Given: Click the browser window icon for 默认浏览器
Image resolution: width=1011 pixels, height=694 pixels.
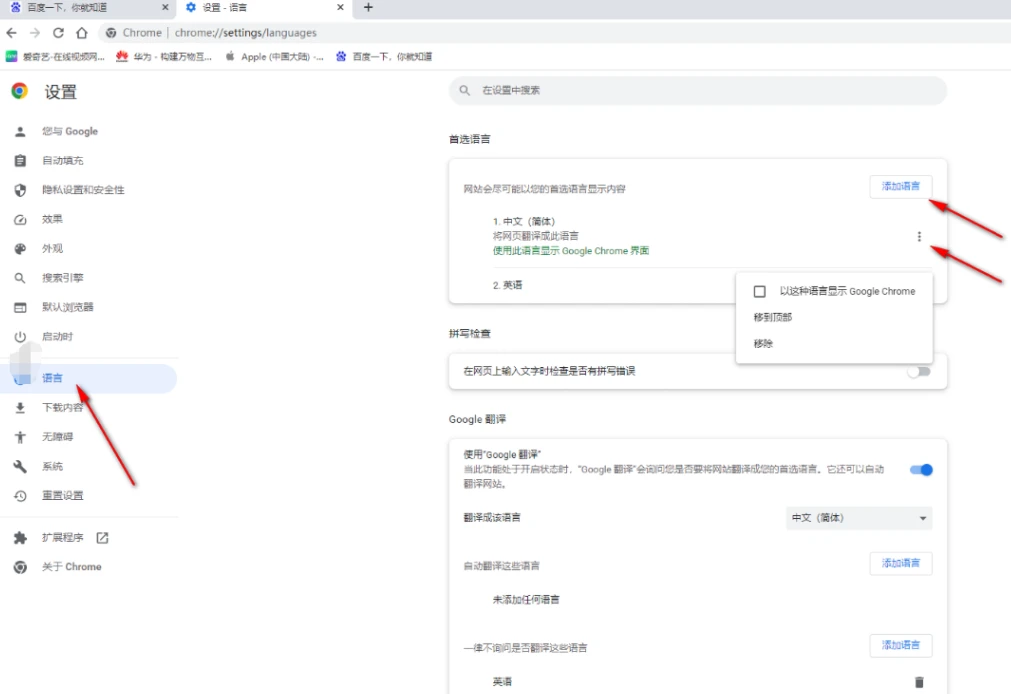Looking at the screenshot, I should pos(20,308).
